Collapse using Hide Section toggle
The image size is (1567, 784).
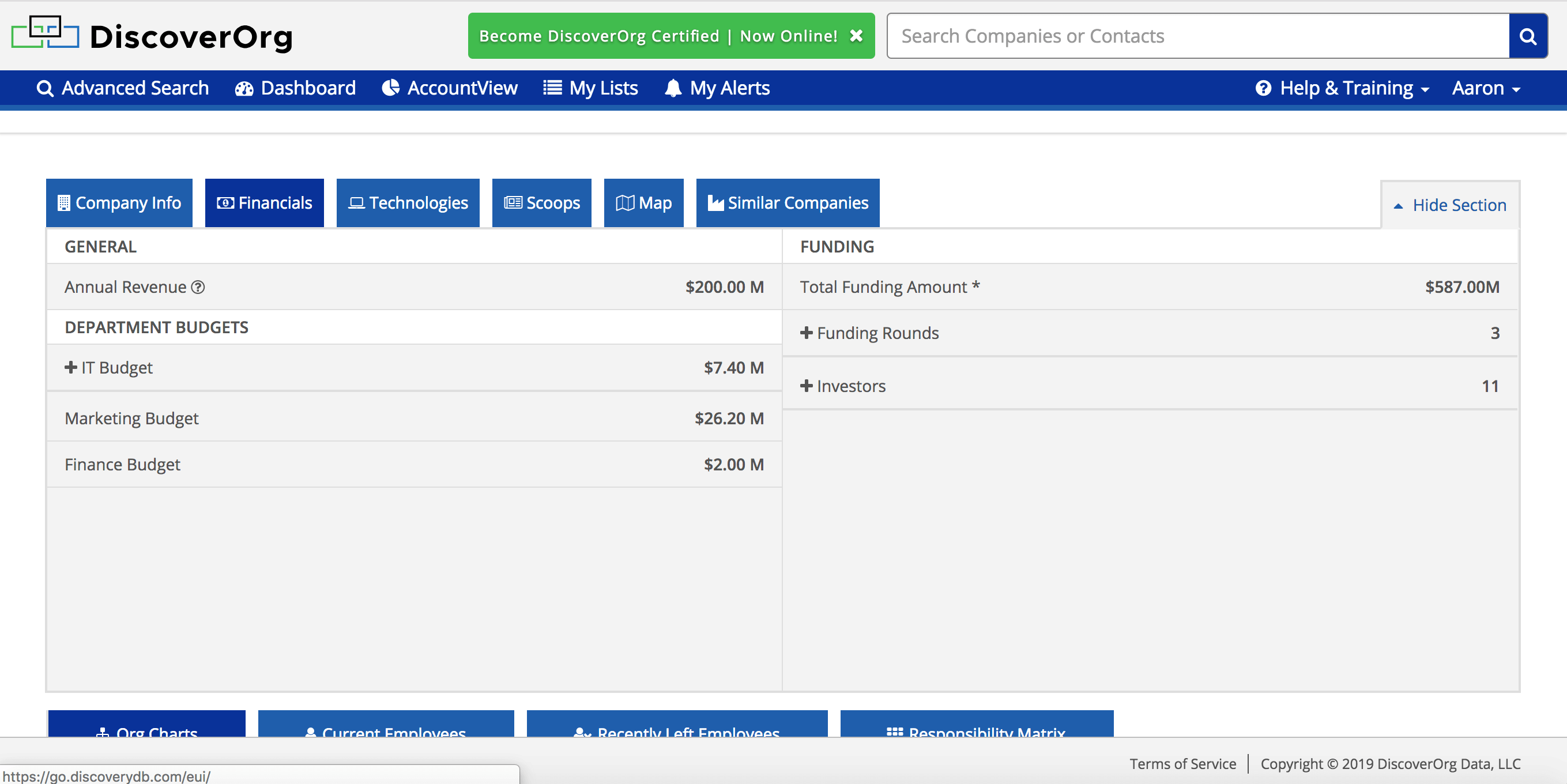[x=1449, y=205]
